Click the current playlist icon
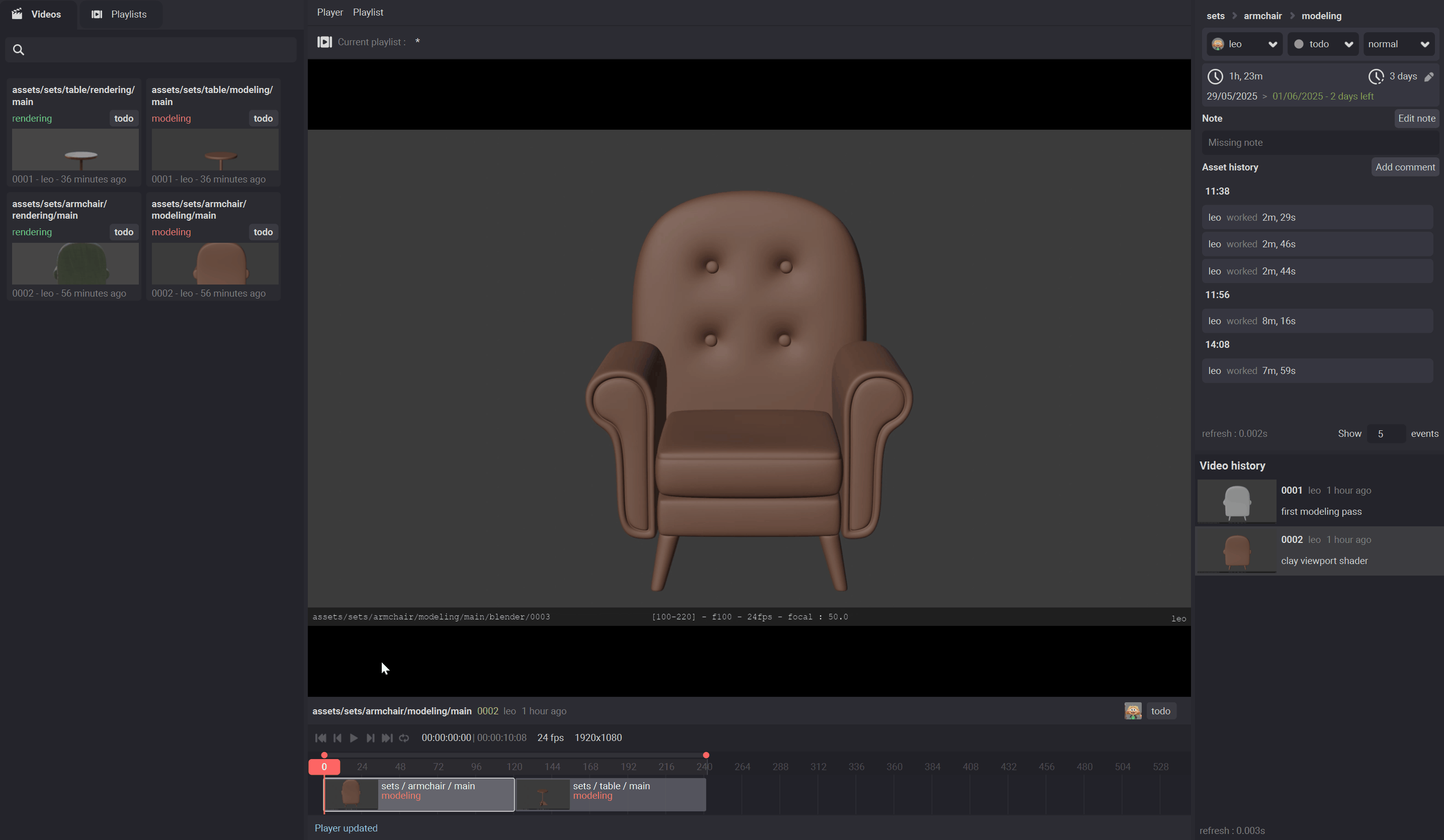 point(324,42)
